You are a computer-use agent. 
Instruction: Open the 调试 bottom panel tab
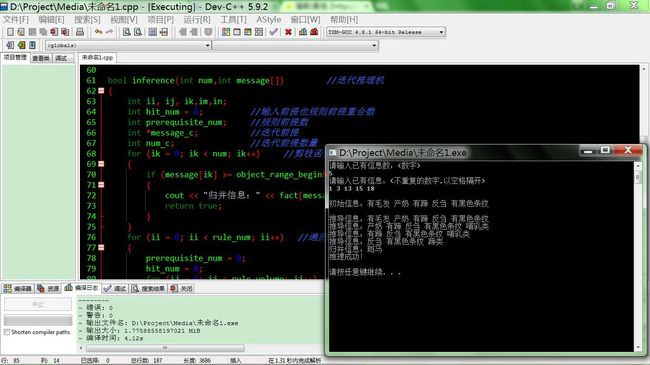click(115, 288)
